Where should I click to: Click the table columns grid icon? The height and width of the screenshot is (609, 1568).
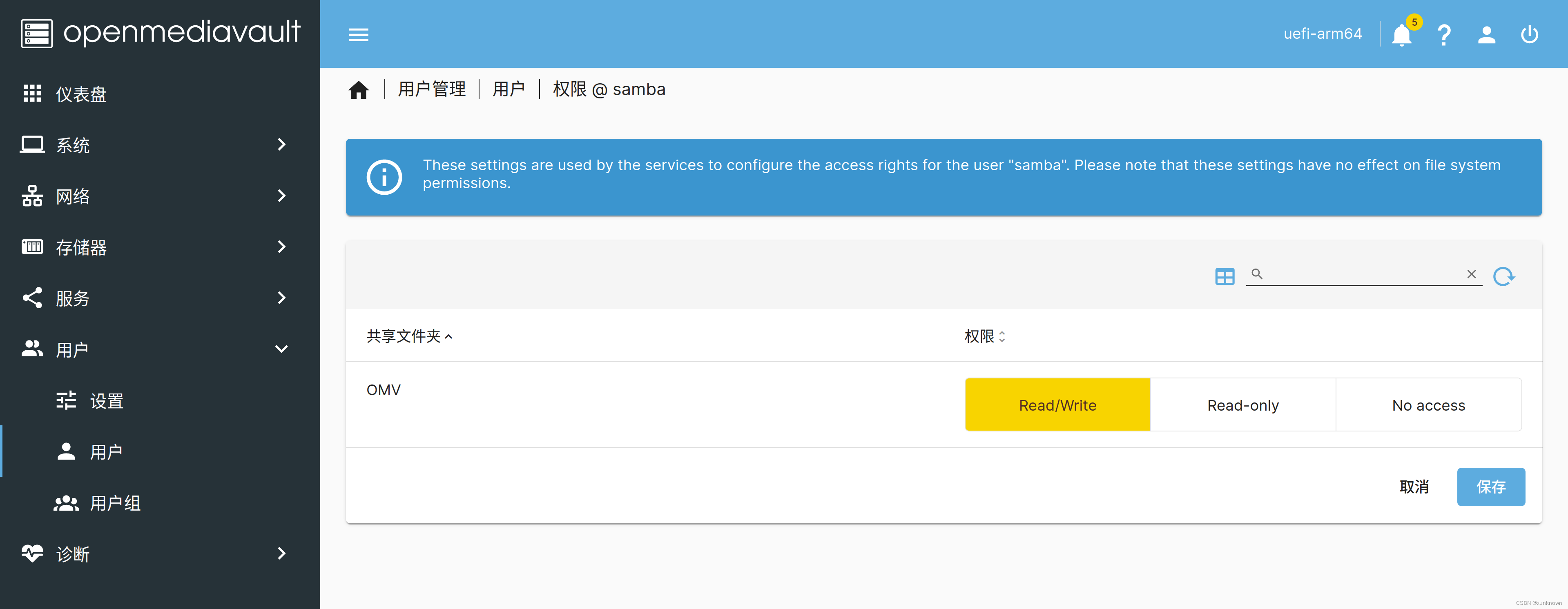click(x=1224, y=276)
